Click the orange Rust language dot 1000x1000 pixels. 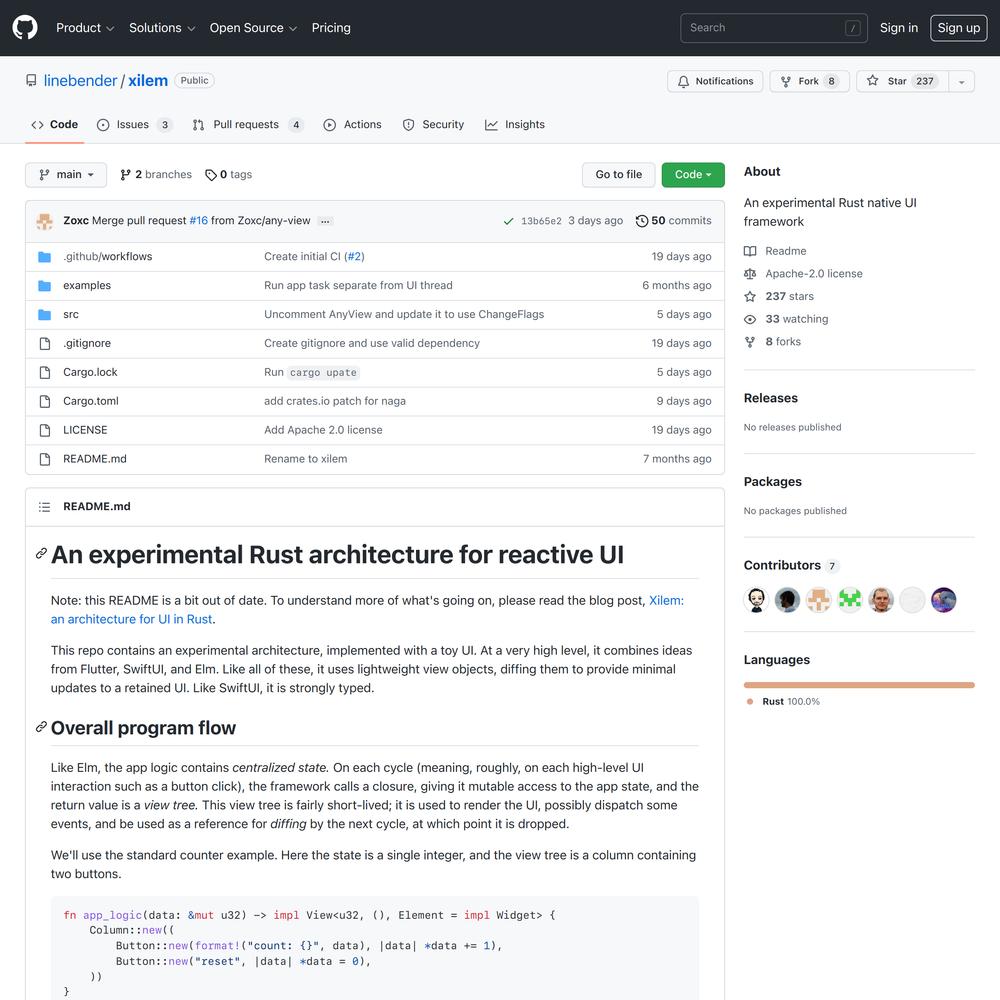coord(750,702)
